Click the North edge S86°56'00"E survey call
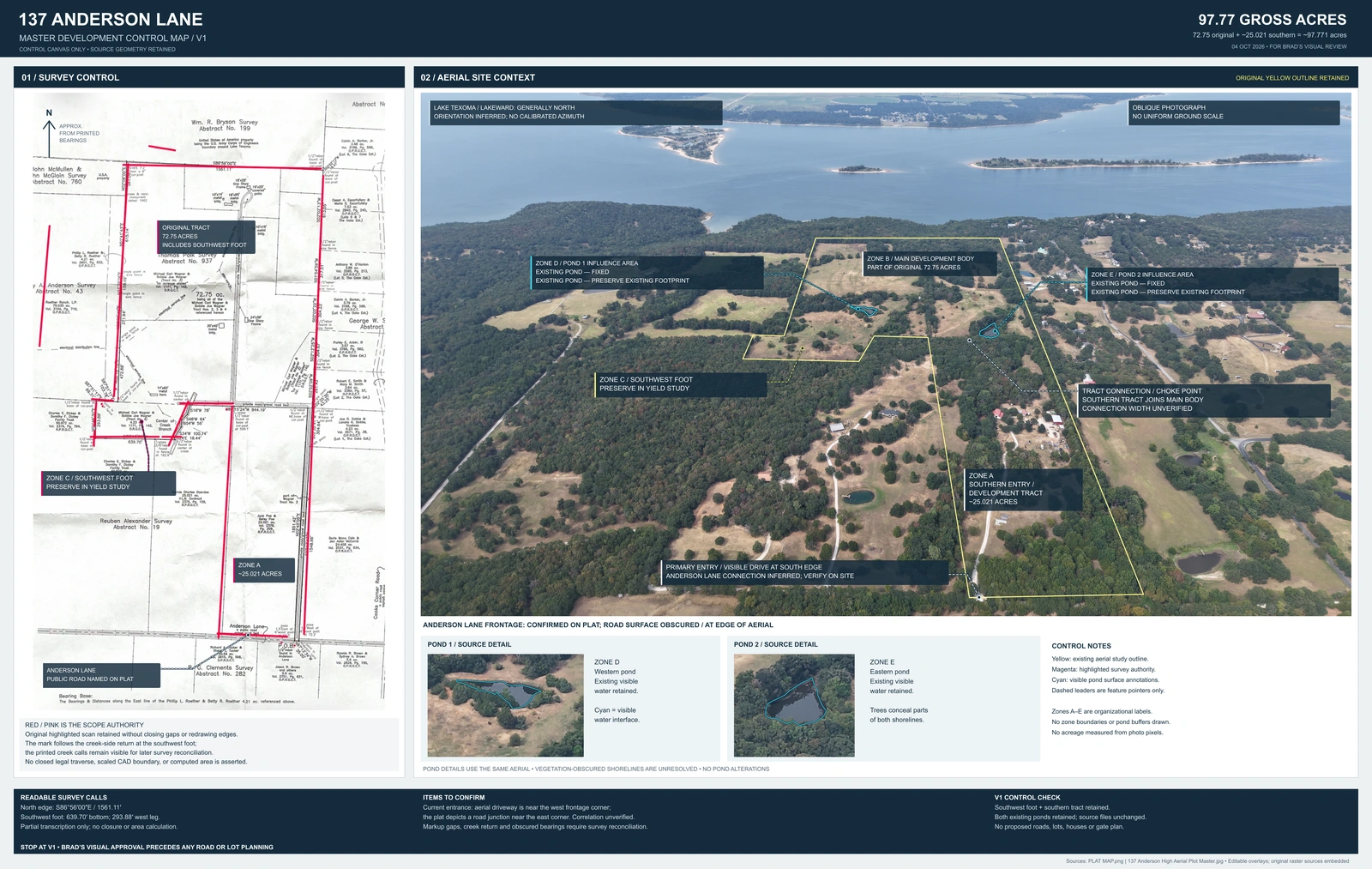This screenshot has width=1372, height=869. point(71,808)
